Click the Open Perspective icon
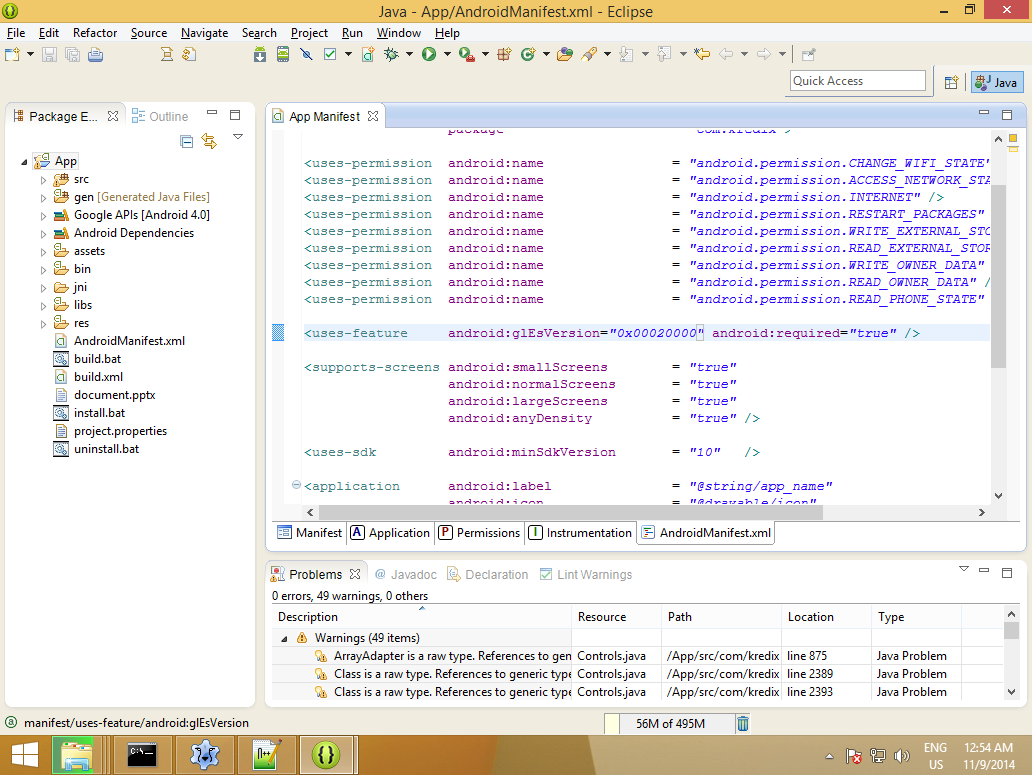Viewport: 1032px width, 775px height. tap(951, 83)
